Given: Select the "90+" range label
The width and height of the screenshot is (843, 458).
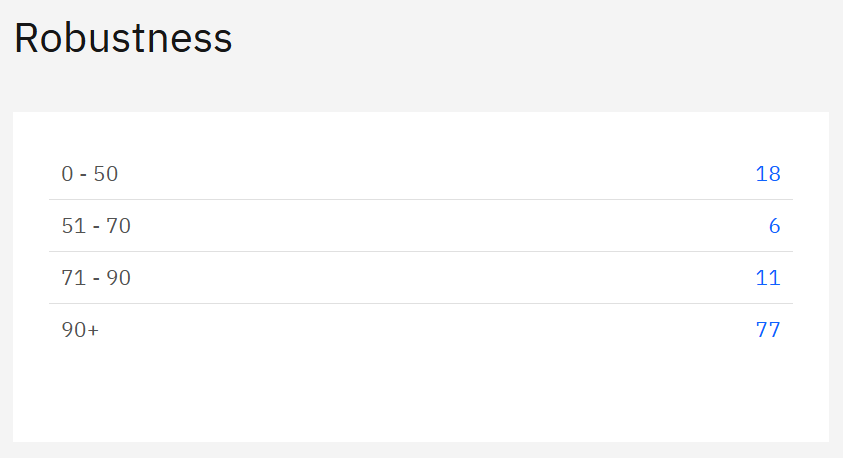Looking at the screenshot, I should 80,330.
